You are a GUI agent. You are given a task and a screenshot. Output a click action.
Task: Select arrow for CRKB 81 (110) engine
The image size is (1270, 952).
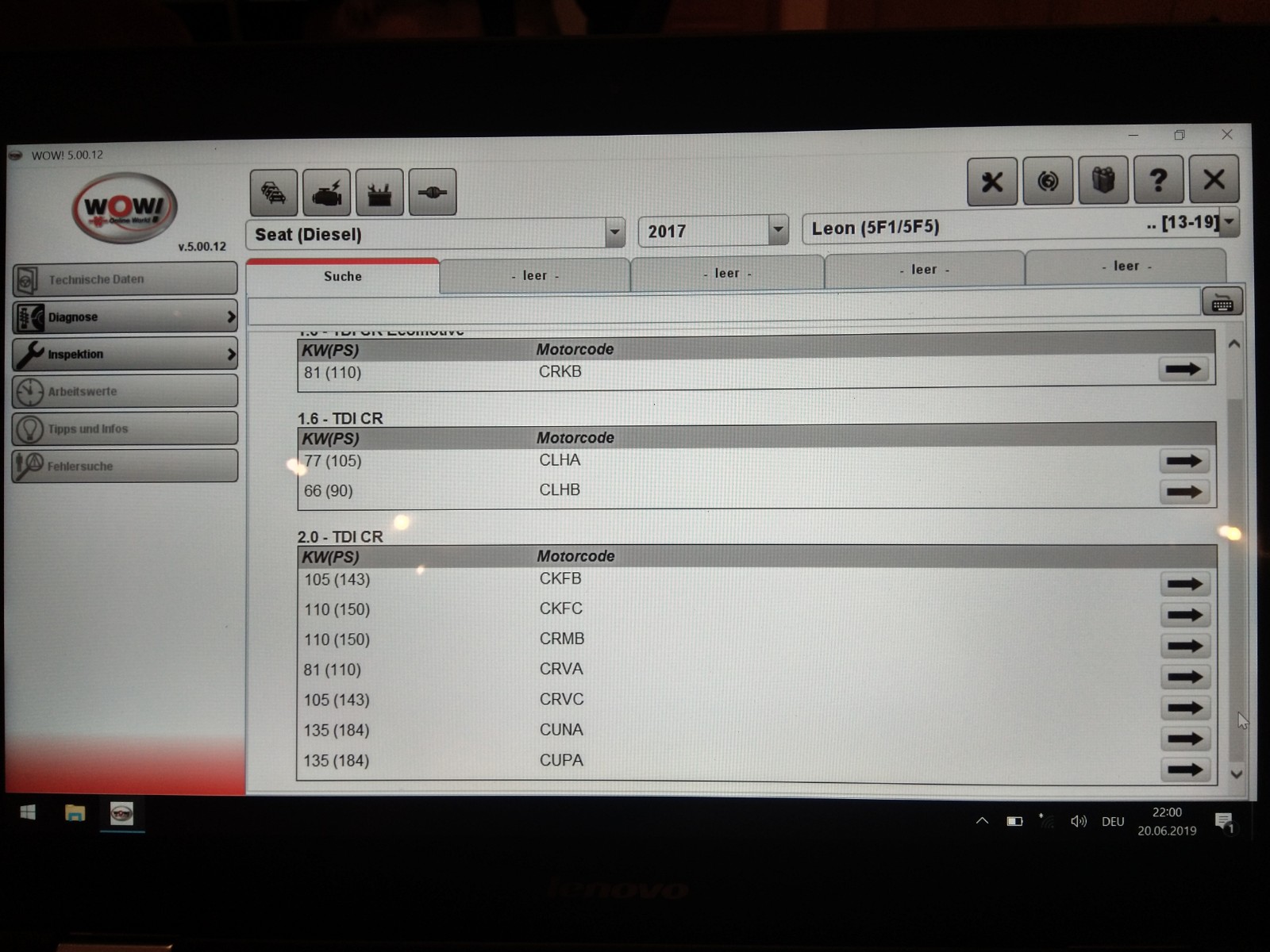tap(1183, 369)
